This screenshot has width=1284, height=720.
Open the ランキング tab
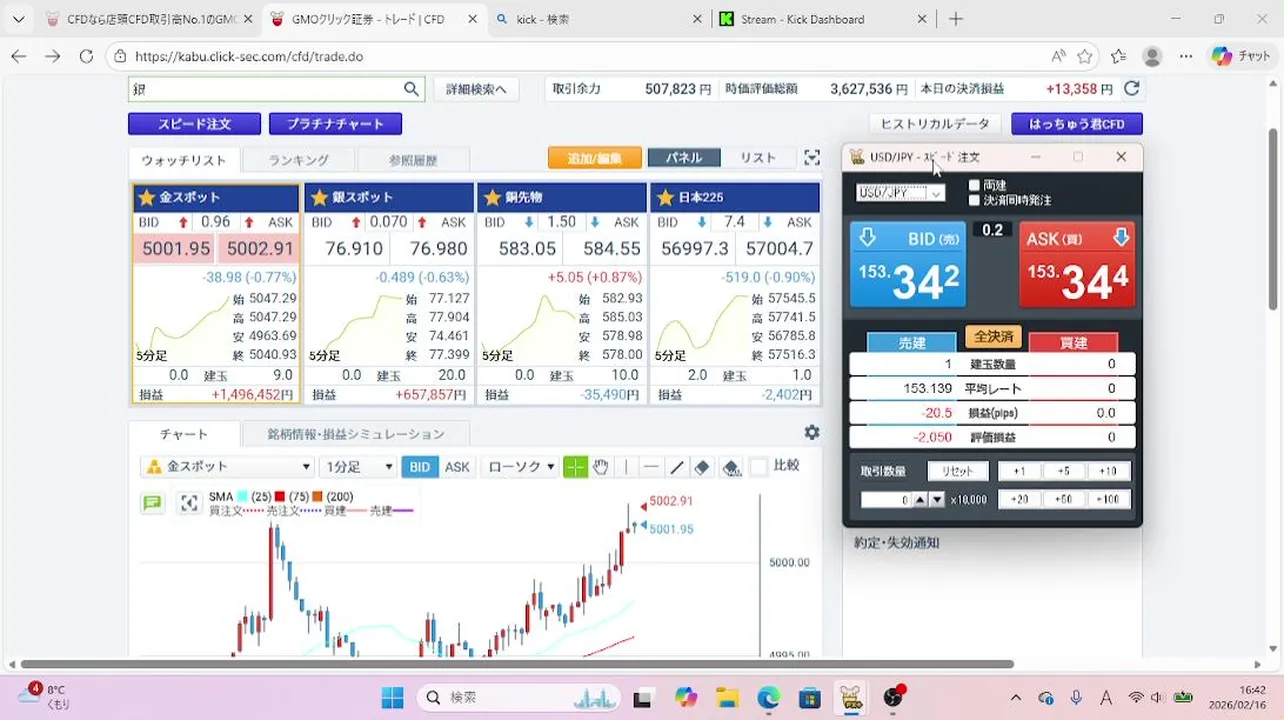298,160
